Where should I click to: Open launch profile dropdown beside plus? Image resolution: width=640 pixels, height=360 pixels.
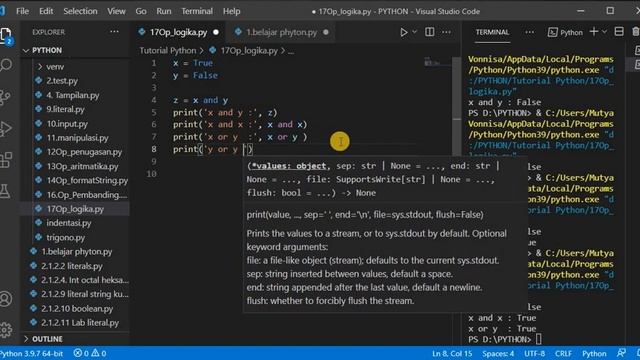(x=604, y=32)
